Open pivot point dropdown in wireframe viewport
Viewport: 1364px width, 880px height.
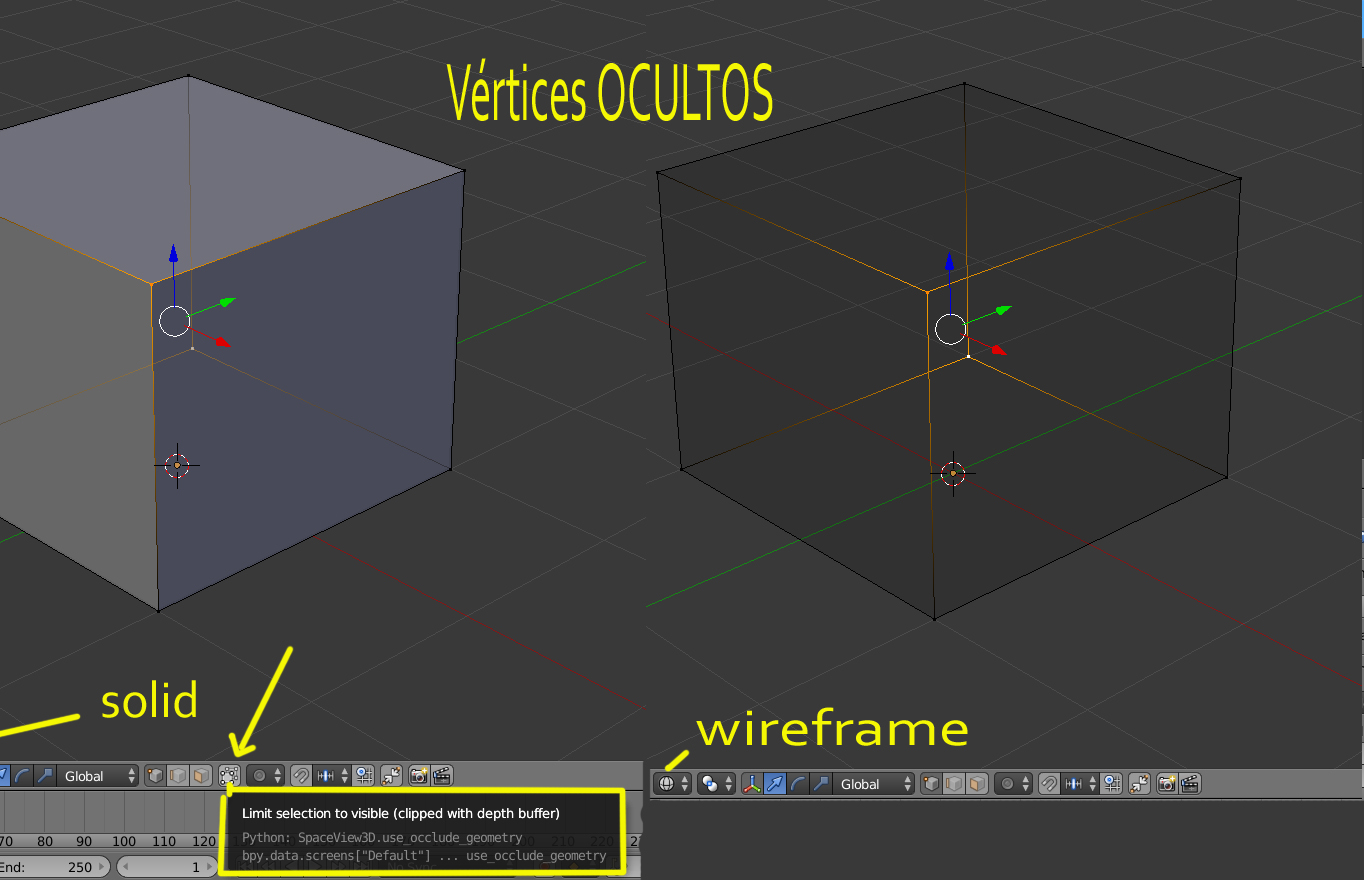[716, 784]
